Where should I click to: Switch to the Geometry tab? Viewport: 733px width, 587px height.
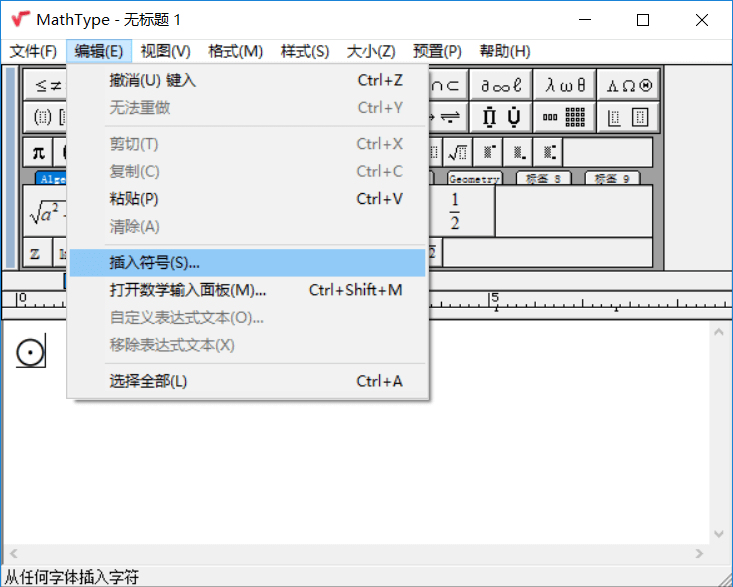pyautogui.click(x=474, y=179)
